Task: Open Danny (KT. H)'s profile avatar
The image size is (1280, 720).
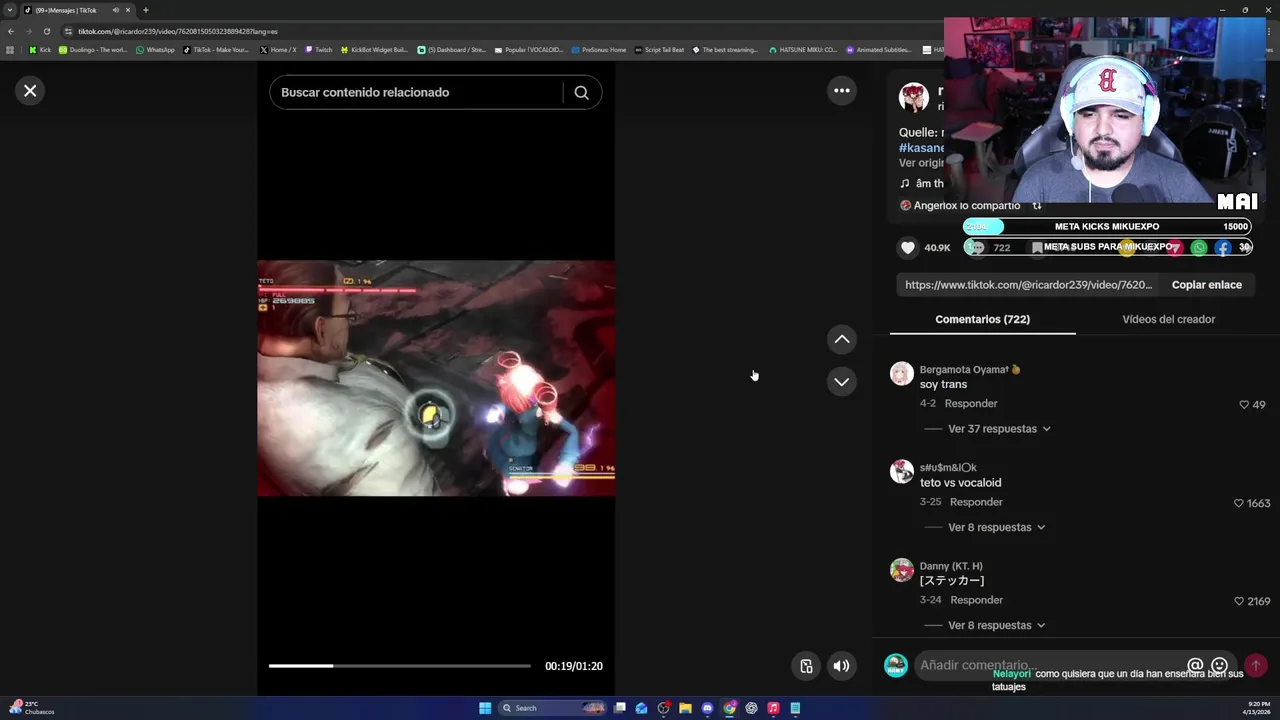Action: pyautogui.click(x=902, y=569)
